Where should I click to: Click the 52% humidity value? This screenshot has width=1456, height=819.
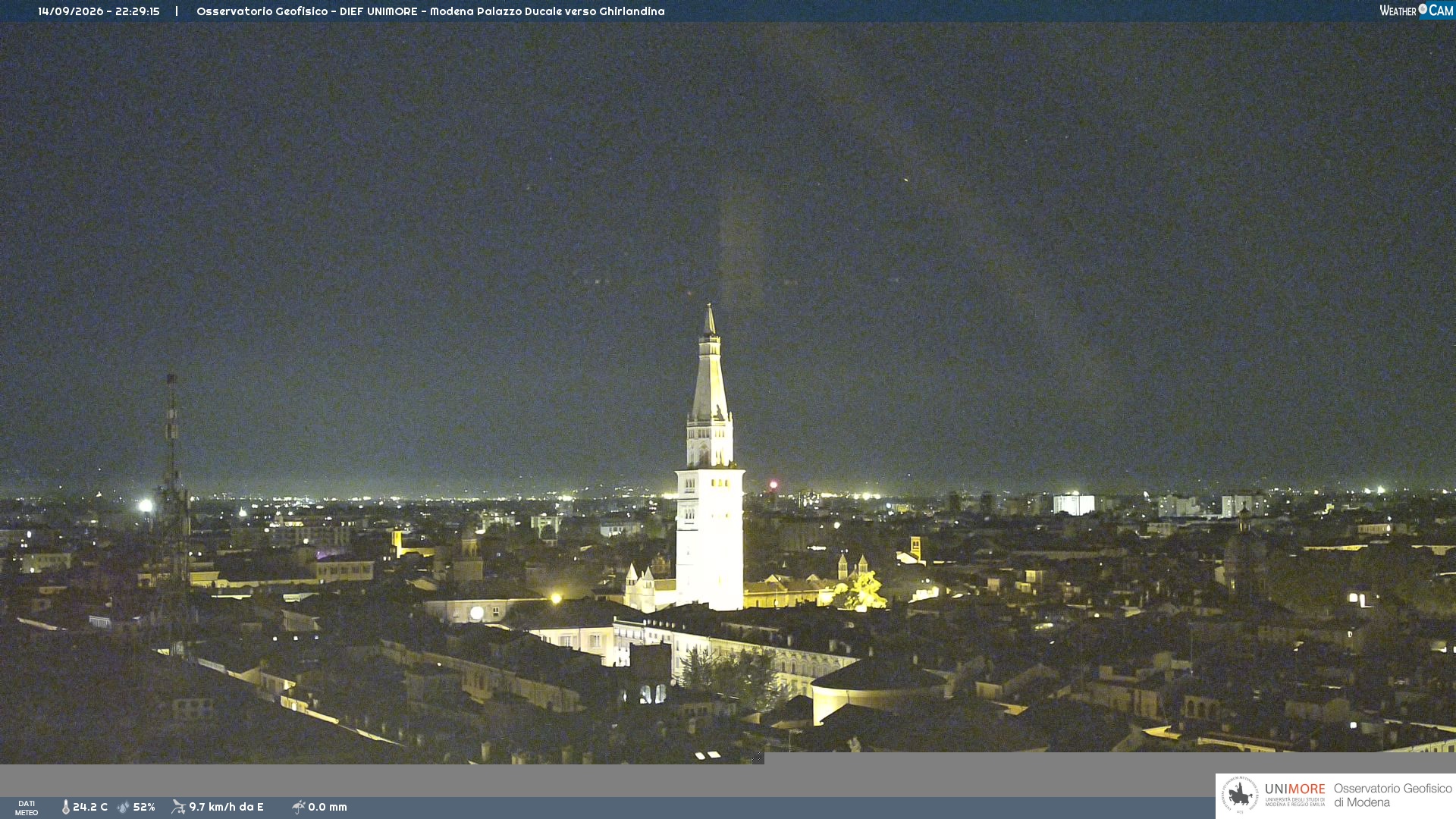pyautogui.click(x=144, y=807)
